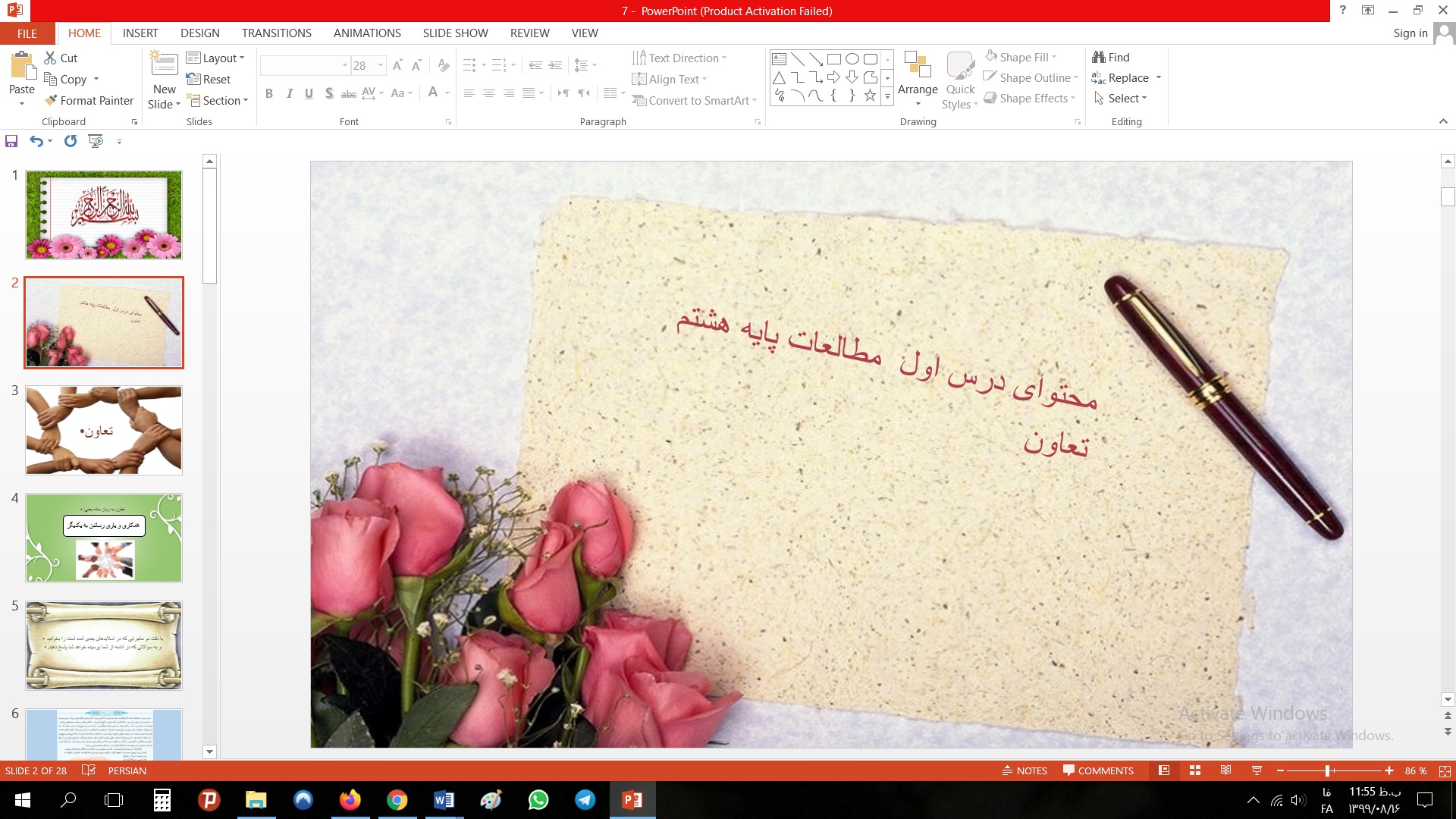Start Slide Show from status bar icon
Image resolution: width=1456 pixels, height=819 pixels.
coord(1257,770)
